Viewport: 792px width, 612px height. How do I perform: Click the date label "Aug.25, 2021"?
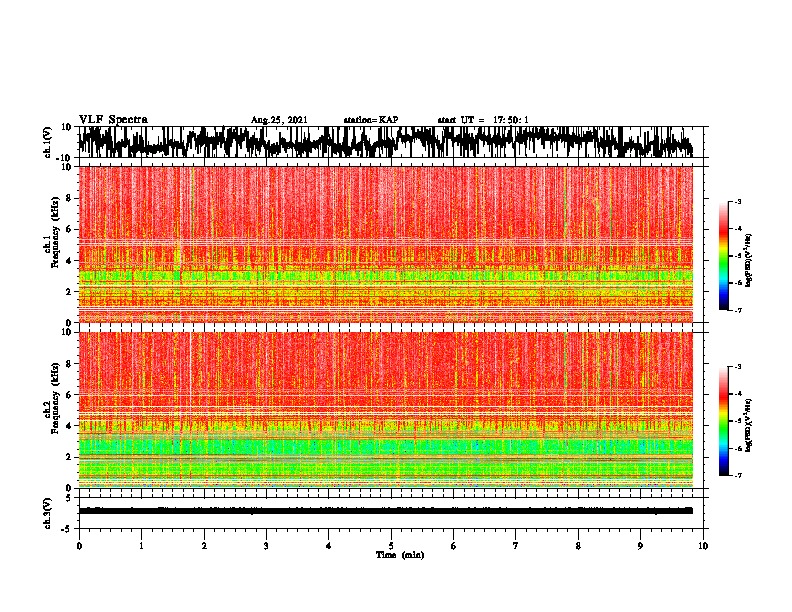coord(279,120)
